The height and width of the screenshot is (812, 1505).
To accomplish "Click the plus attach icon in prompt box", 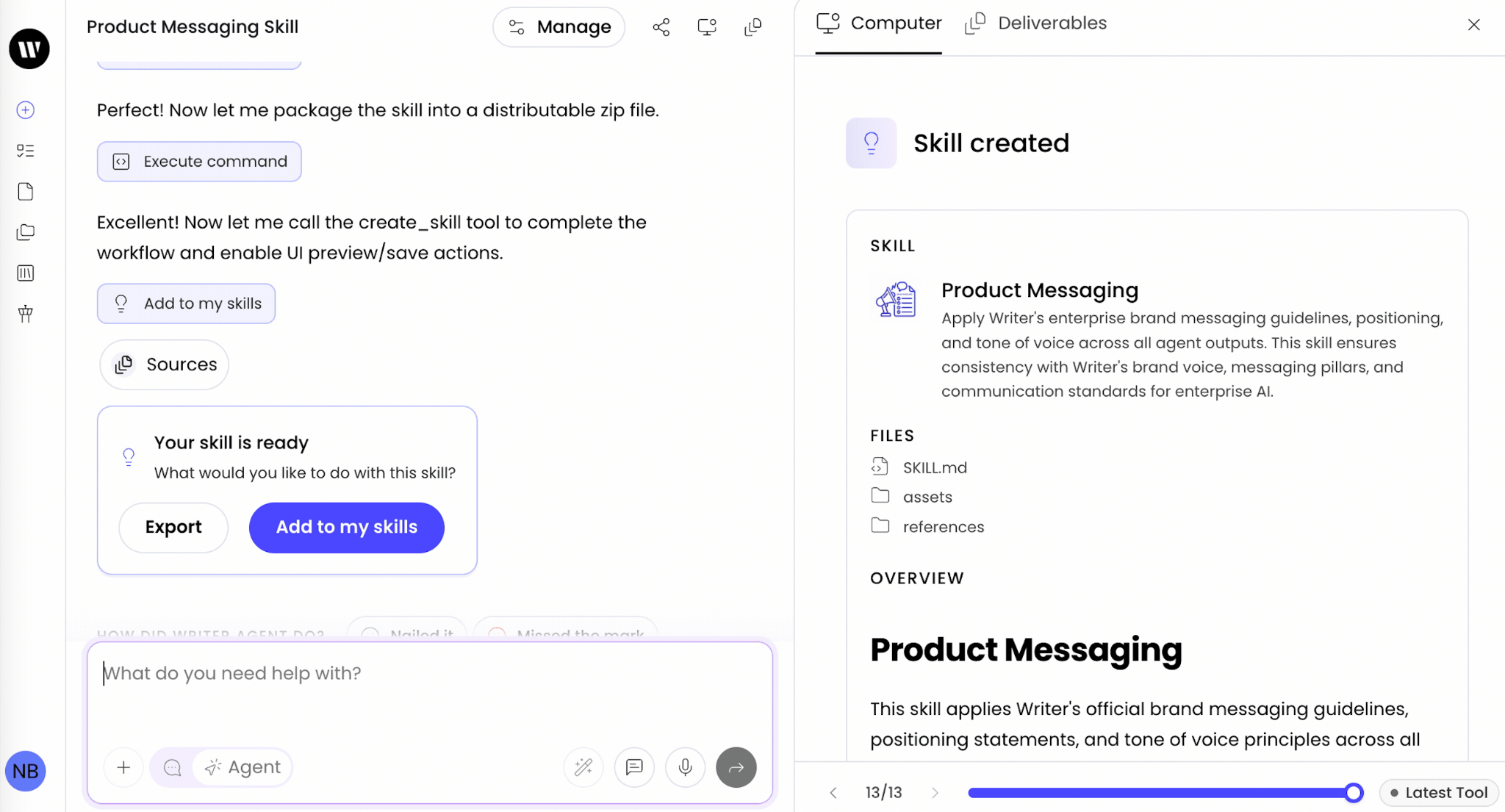I will (123, 767).
